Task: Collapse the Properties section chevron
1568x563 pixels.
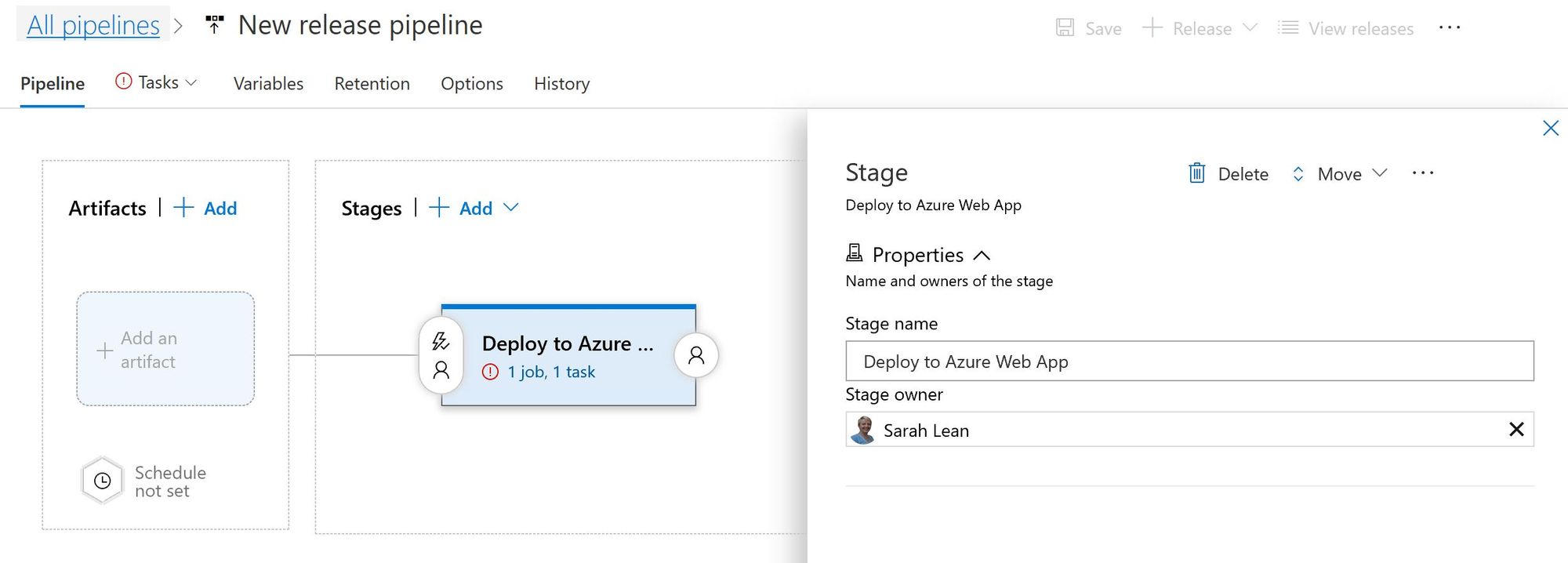Action: click(x=982, y=255)
